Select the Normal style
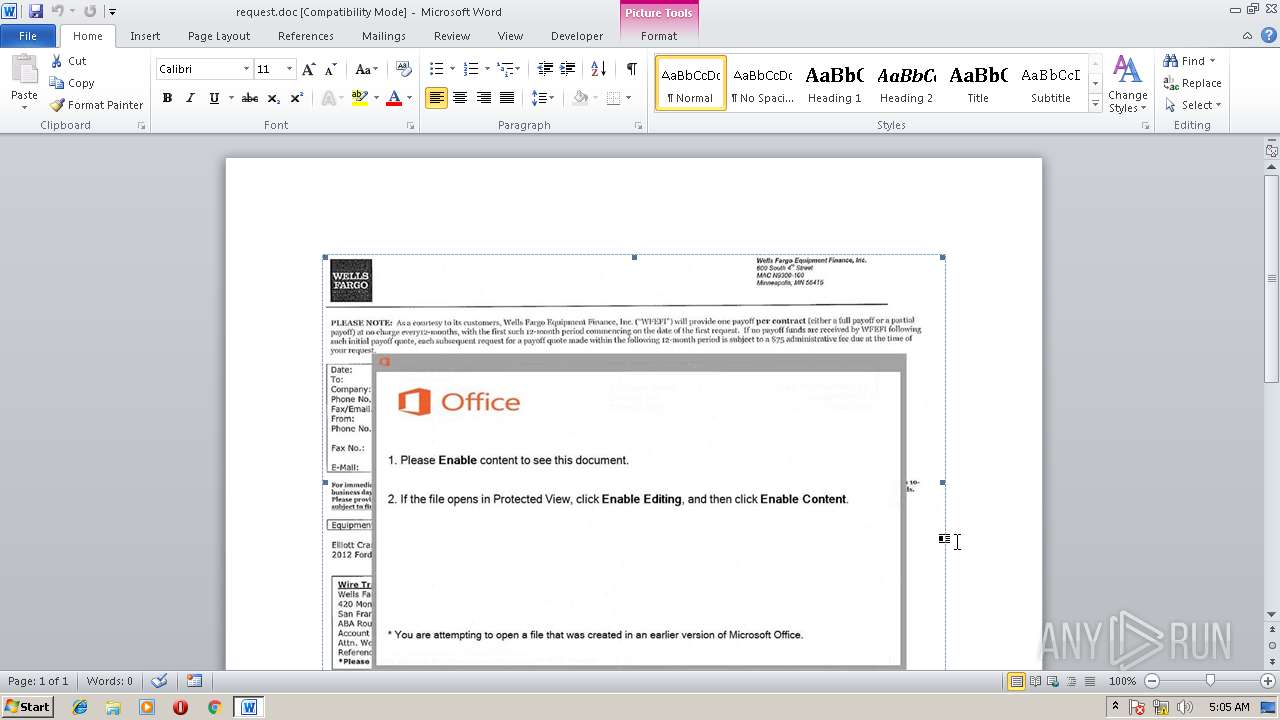1280x720 pixels. coord(690,83)
